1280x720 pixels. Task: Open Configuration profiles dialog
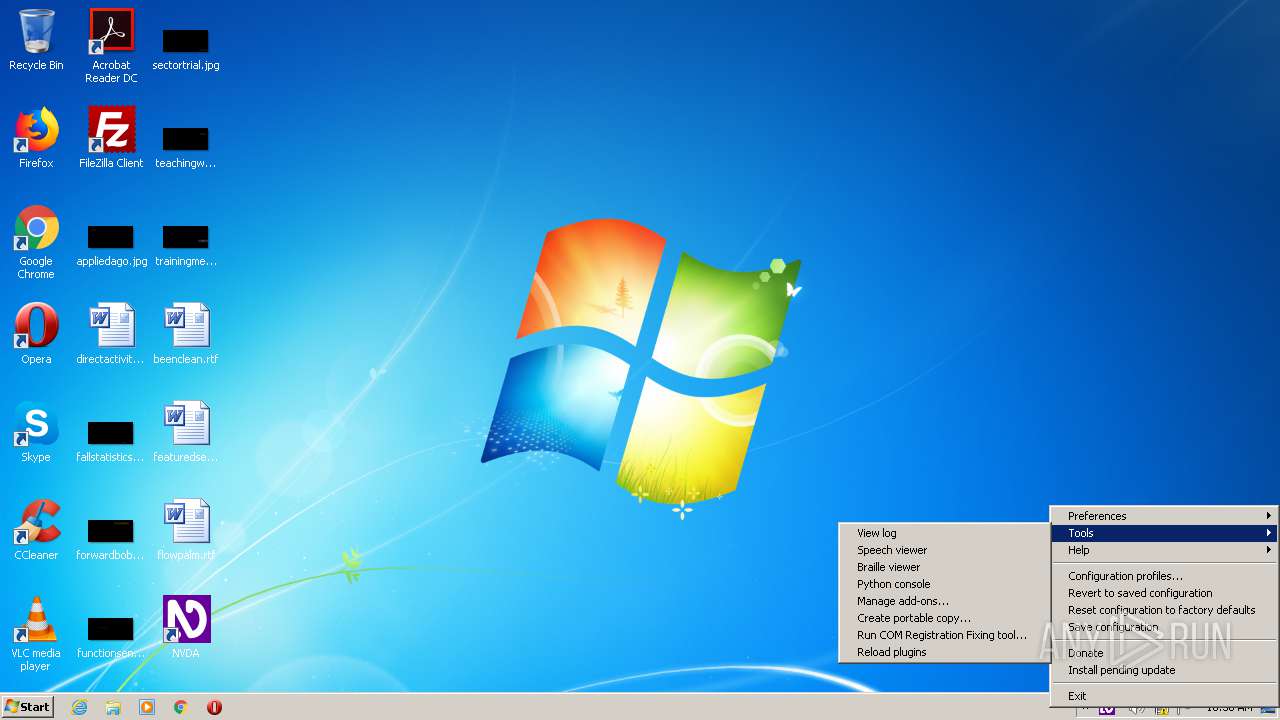1164,576
